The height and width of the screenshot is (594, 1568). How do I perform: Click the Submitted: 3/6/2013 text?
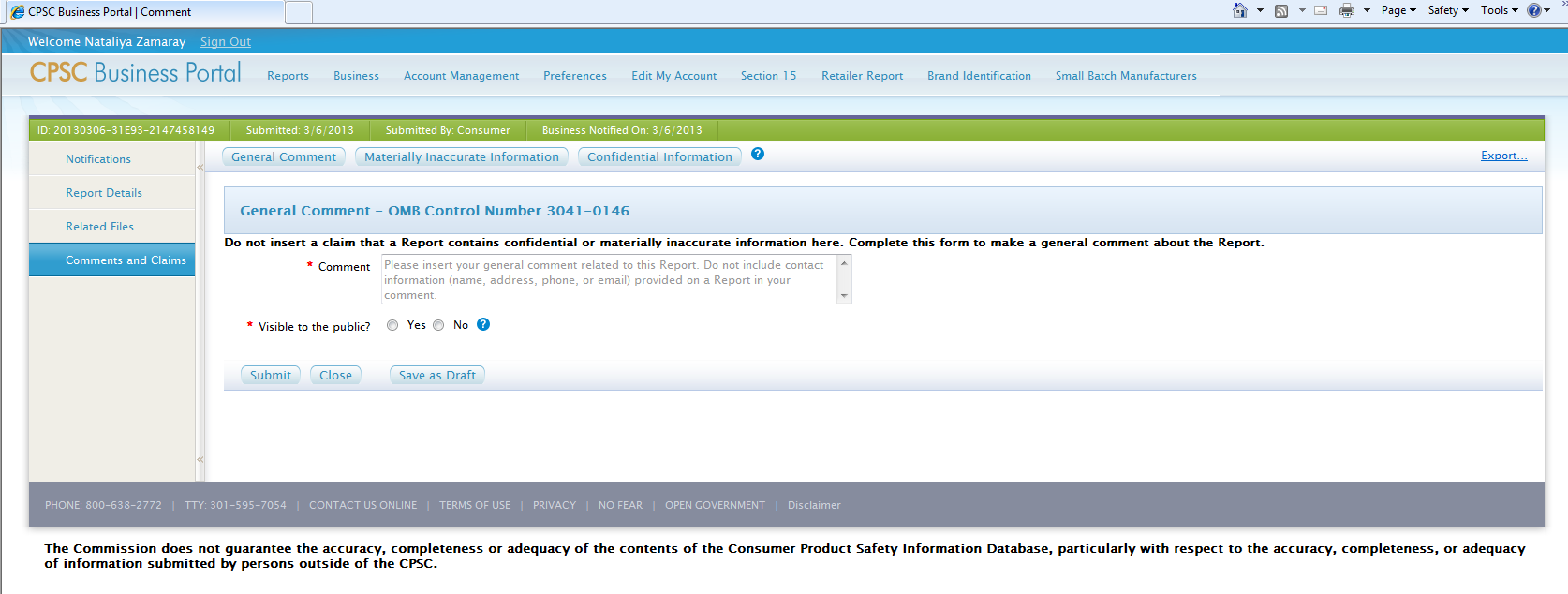click(300, 130)
